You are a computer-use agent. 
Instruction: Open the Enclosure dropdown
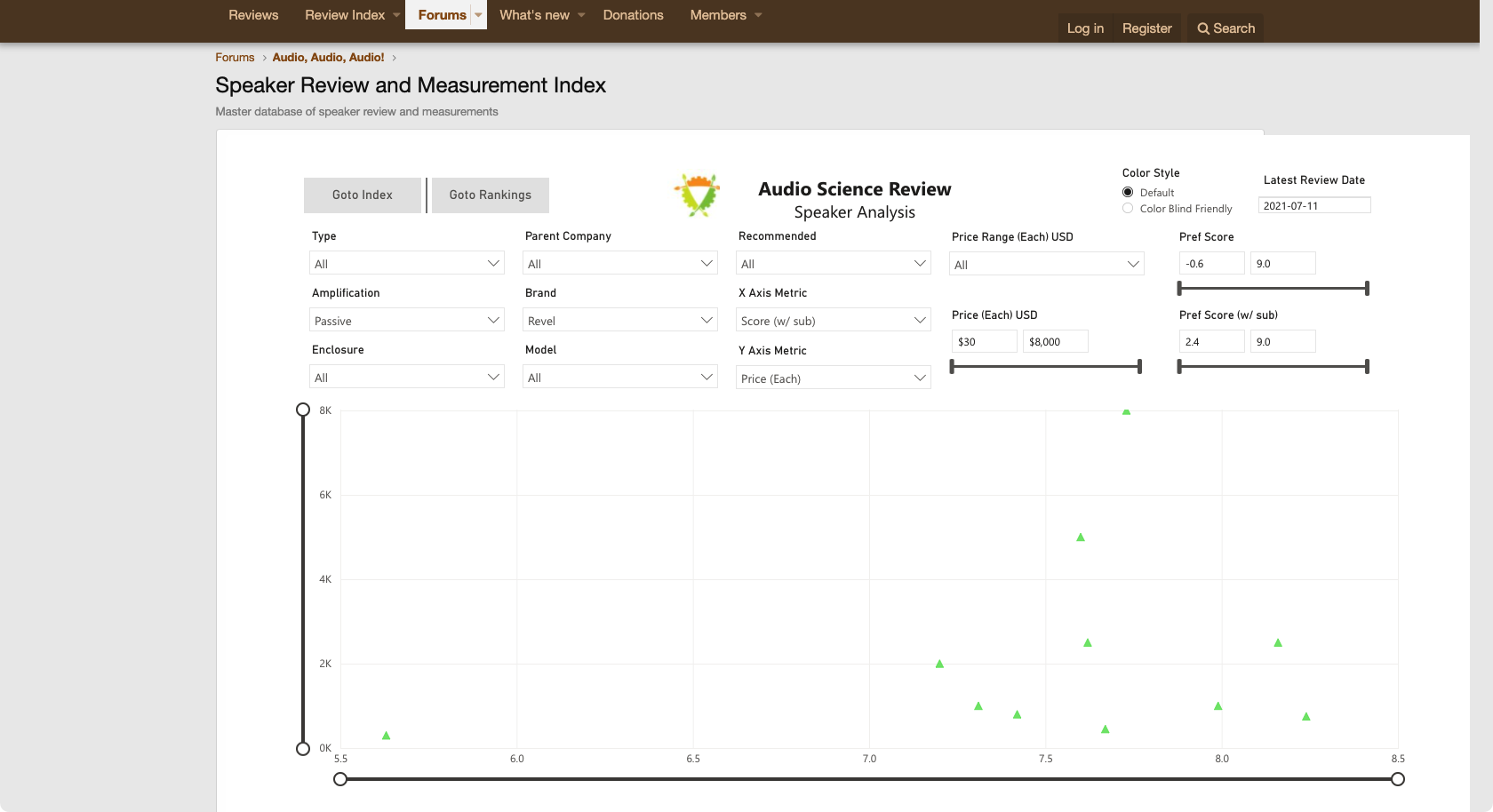click(x=407, y=377)
